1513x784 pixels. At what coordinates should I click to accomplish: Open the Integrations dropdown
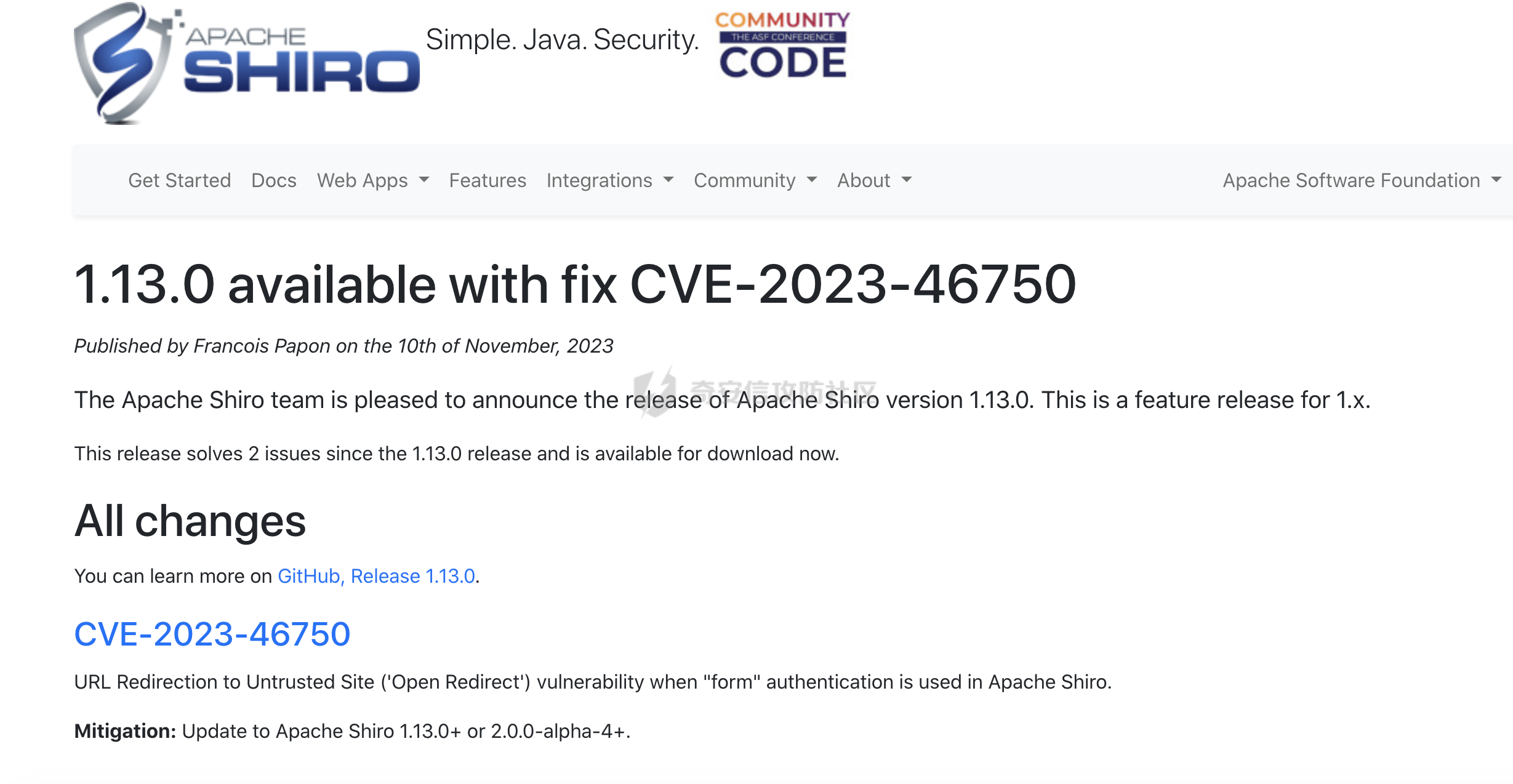point(600,180)
